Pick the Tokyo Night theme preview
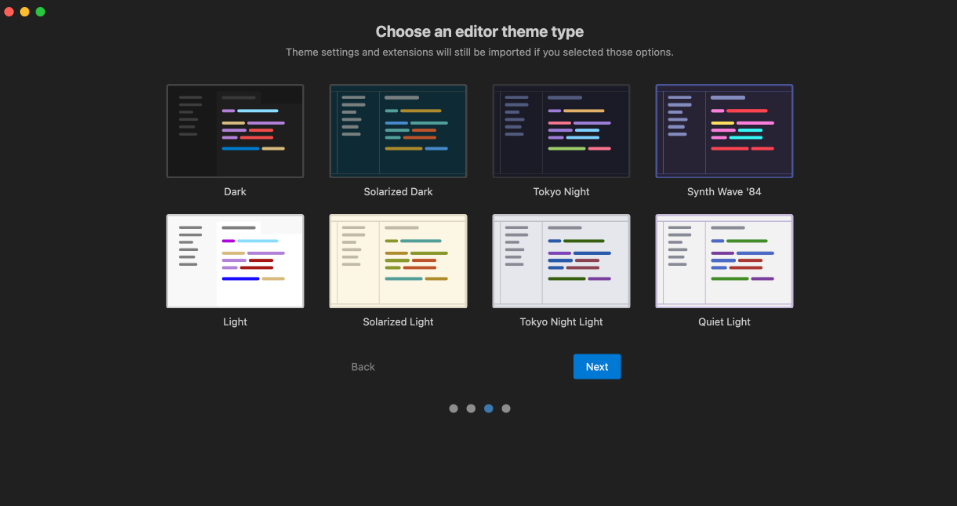 pyautogui.click(x=561, y=131)
